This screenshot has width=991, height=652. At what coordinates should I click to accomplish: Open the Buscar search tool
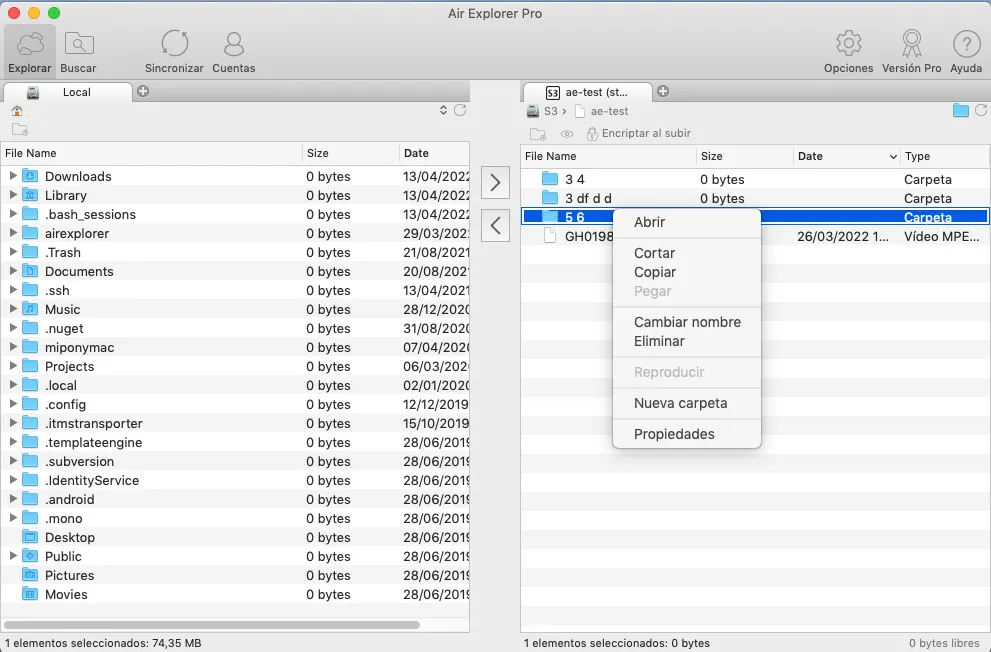tap(78, 52)
